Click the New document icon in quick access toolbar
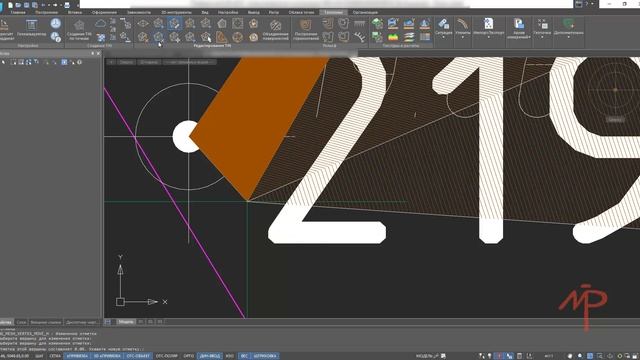The width and height of the screenshot is (640, 360). (10, 5)
